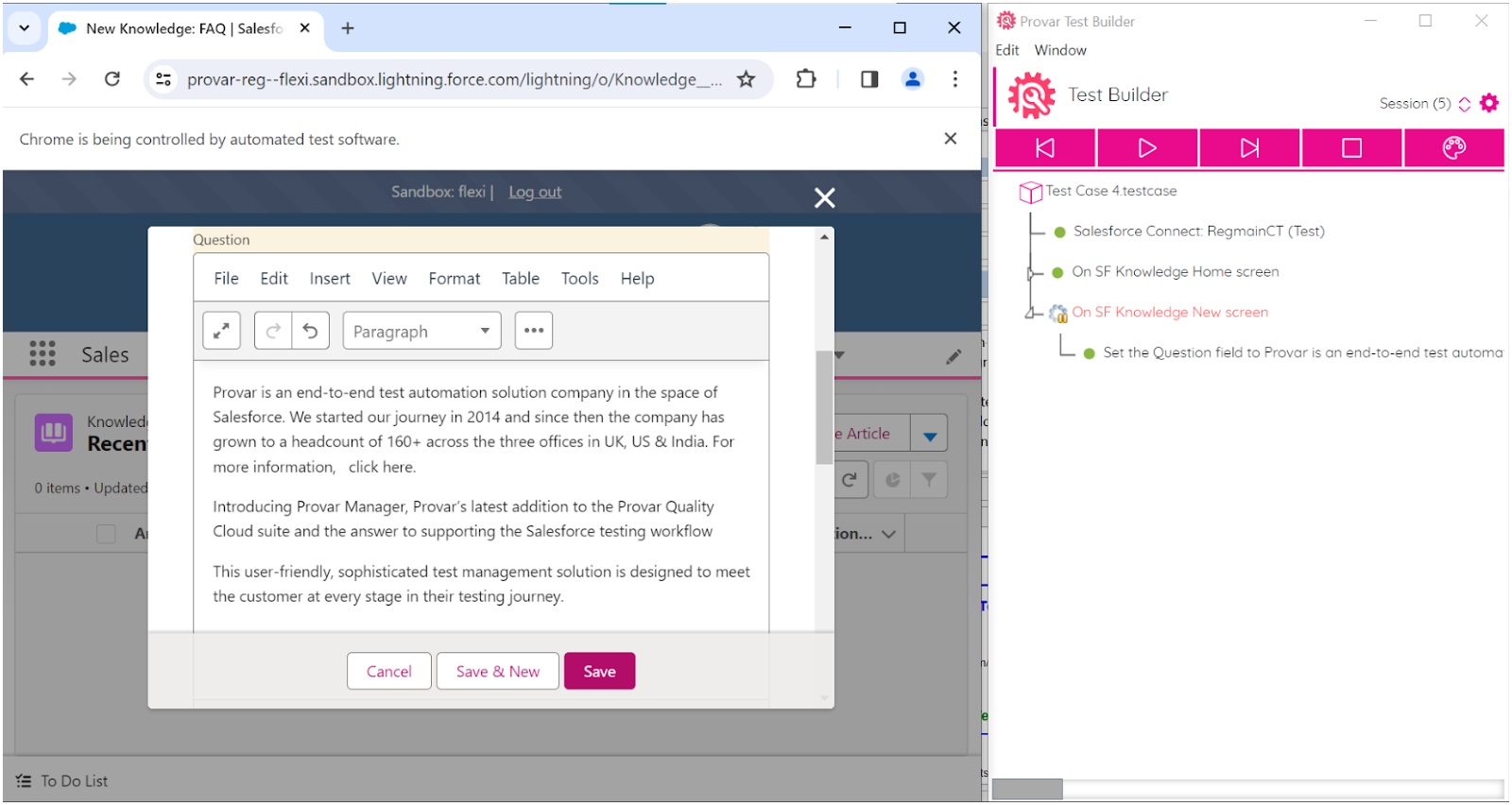Viewport: 1512px width, 805px height.
Task: Open the Tools menu in the editor
Action: pyautogui.click(x=579, y=279)
